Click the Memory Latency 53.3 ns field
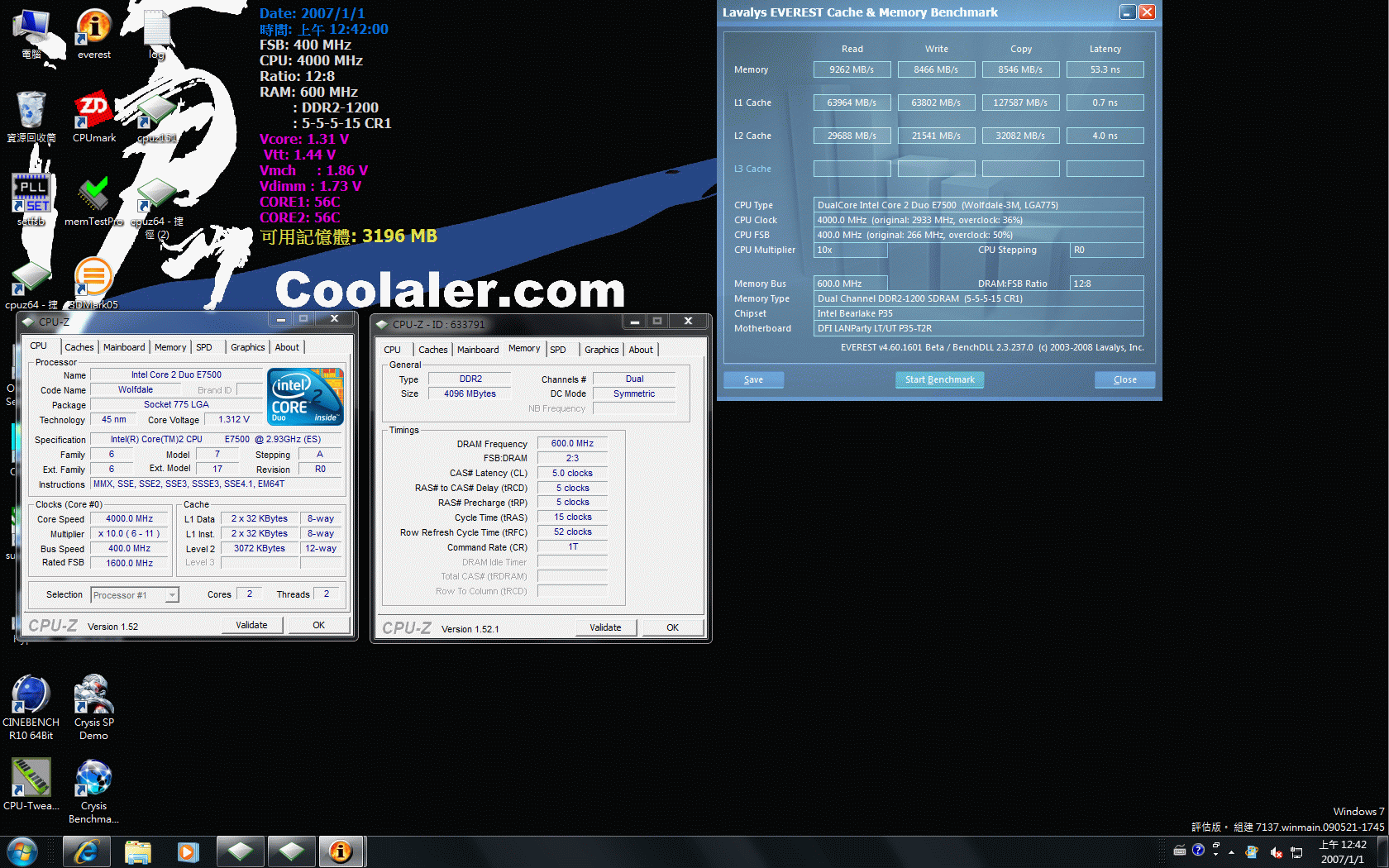Screen dimensions: 1389x868 tap(1105, 69)
